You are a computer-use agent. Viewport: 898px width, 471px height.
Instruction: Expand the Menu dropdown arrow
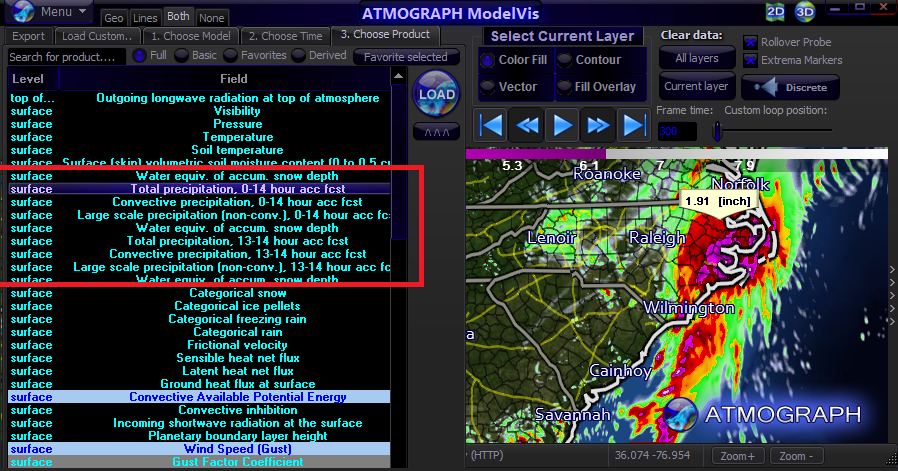82,11
